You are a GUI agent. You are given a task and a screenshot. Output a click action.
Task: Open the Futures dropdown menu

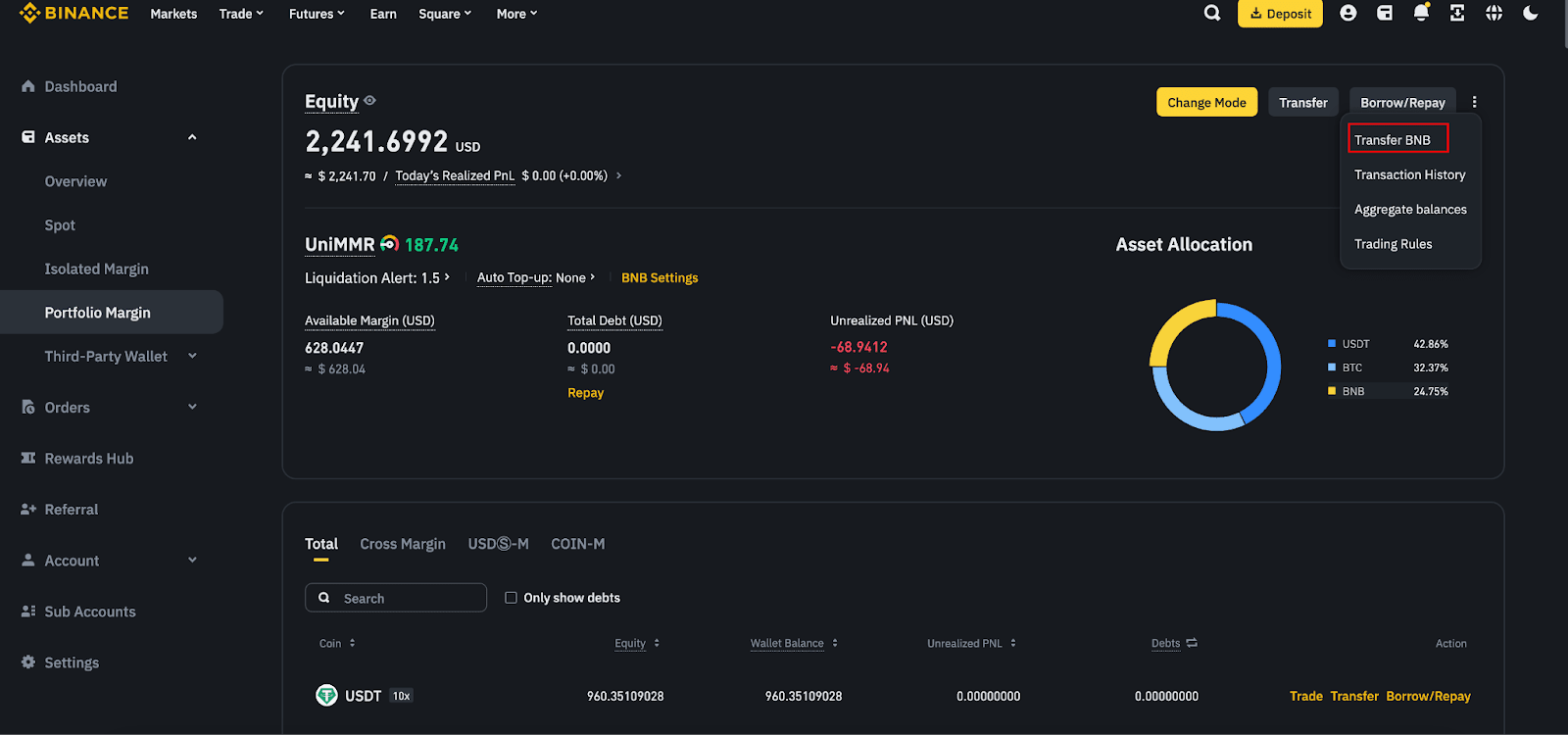pos(317,14)
